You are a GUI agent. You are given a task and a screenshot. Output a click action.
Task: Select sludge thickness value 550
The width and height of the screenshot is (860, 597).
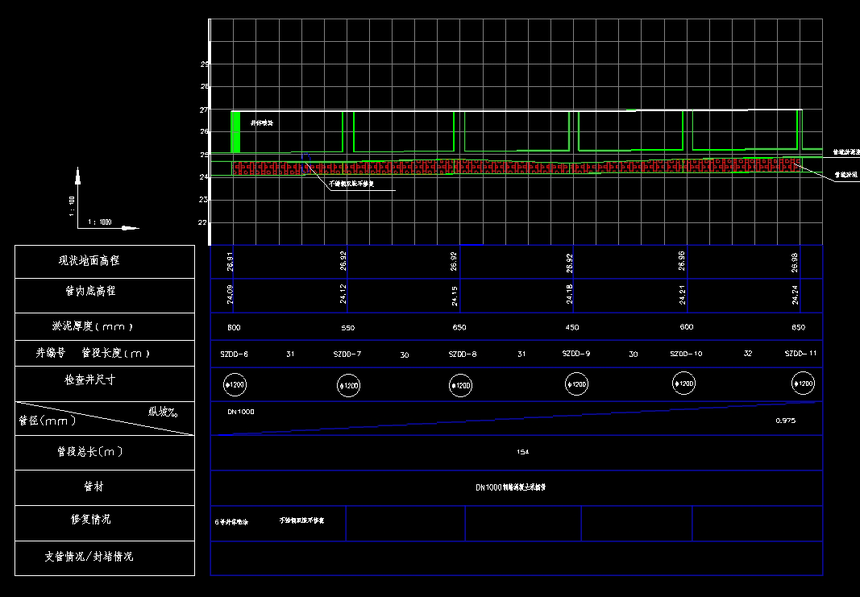tap(348, 328)
